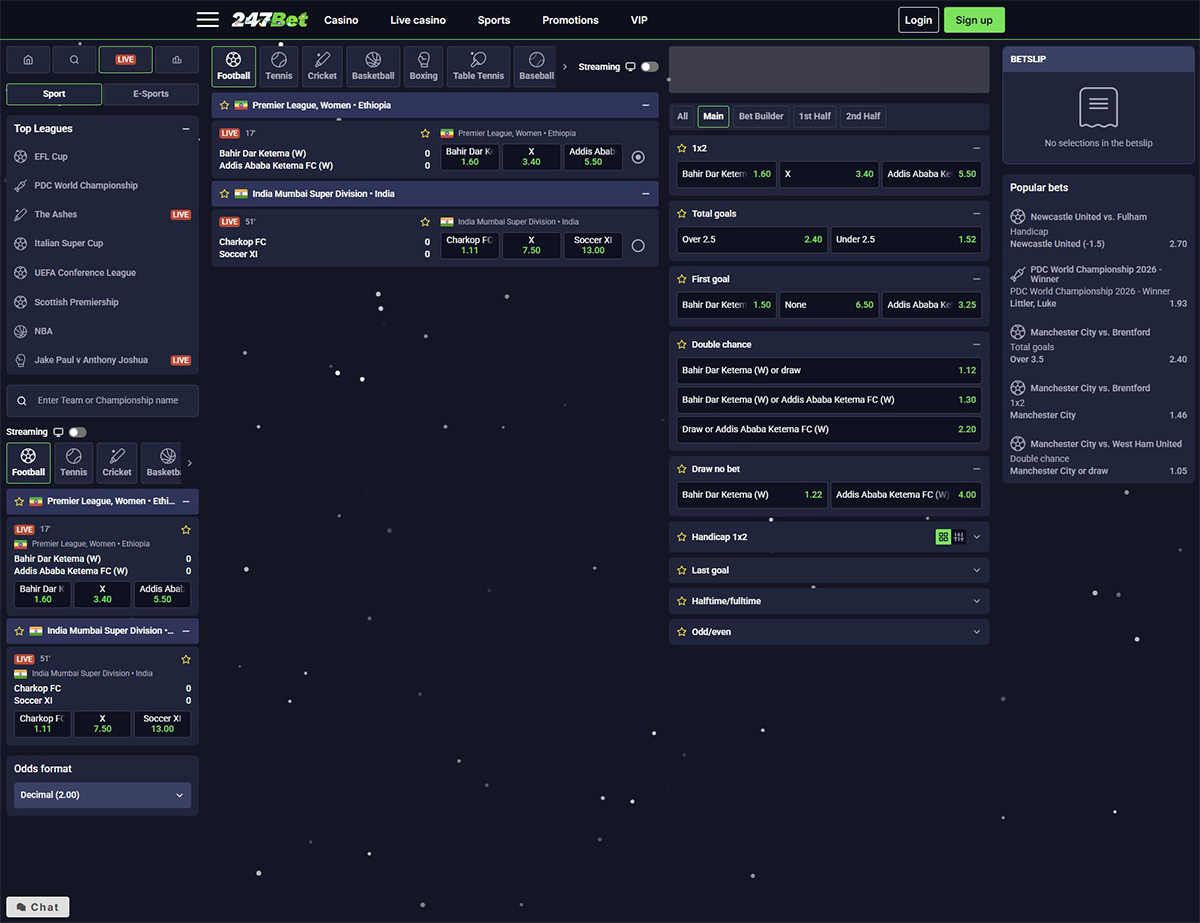The width and height of the screenshot is (1200, 923).
Task: Open the E-Sports tab
Action: [x=151, y=94]
